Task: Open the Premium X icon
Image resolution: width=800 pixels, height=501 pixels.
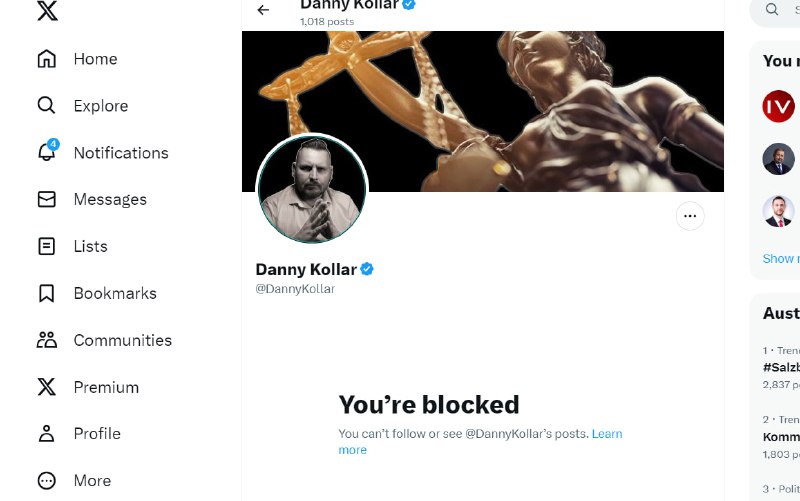Action: pyautogui.click(x=47, y=387)
